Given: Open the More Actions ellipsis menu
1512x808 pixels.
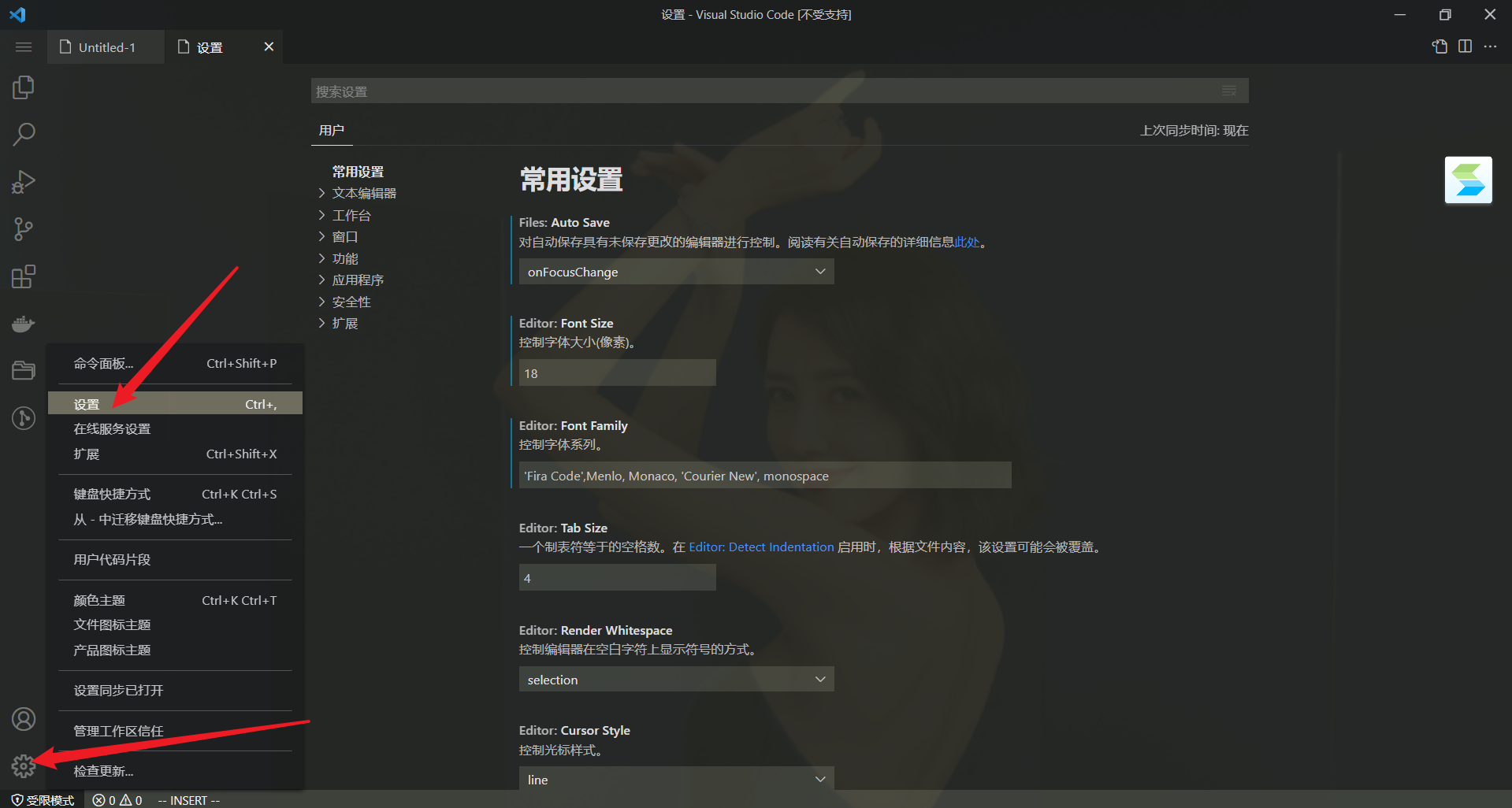Looking at the screenshot, I should point(1490,46).
